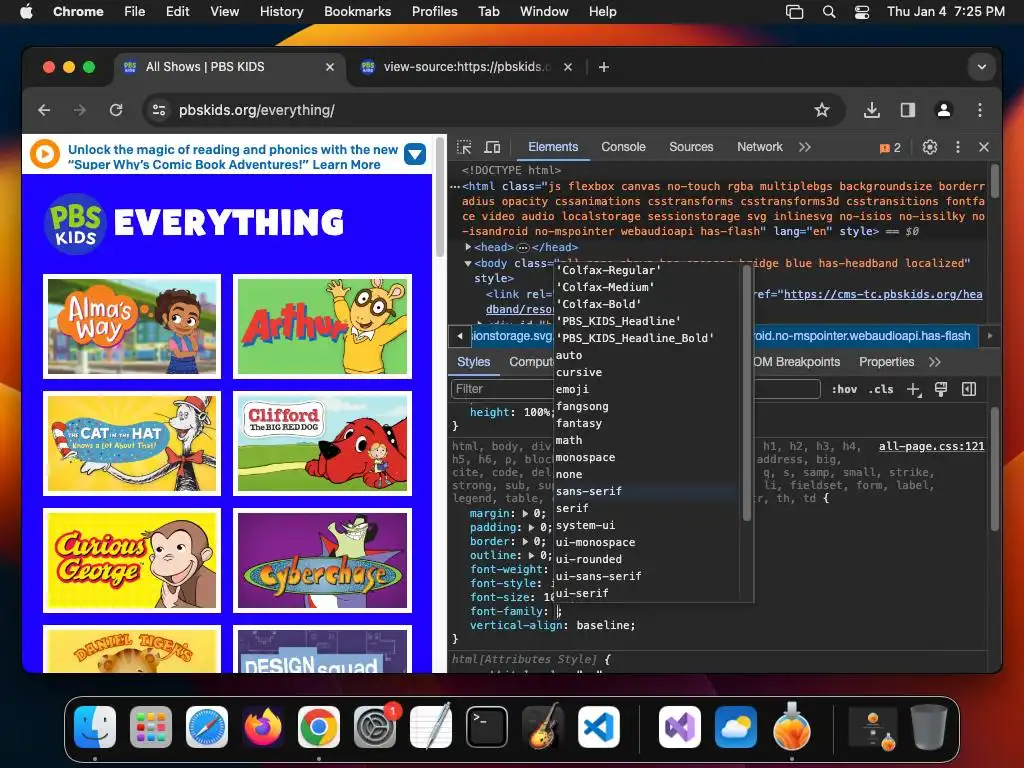Open Chrome downloads icon
Viewport: 1024px width, 768px height.
tap(871, 110)
